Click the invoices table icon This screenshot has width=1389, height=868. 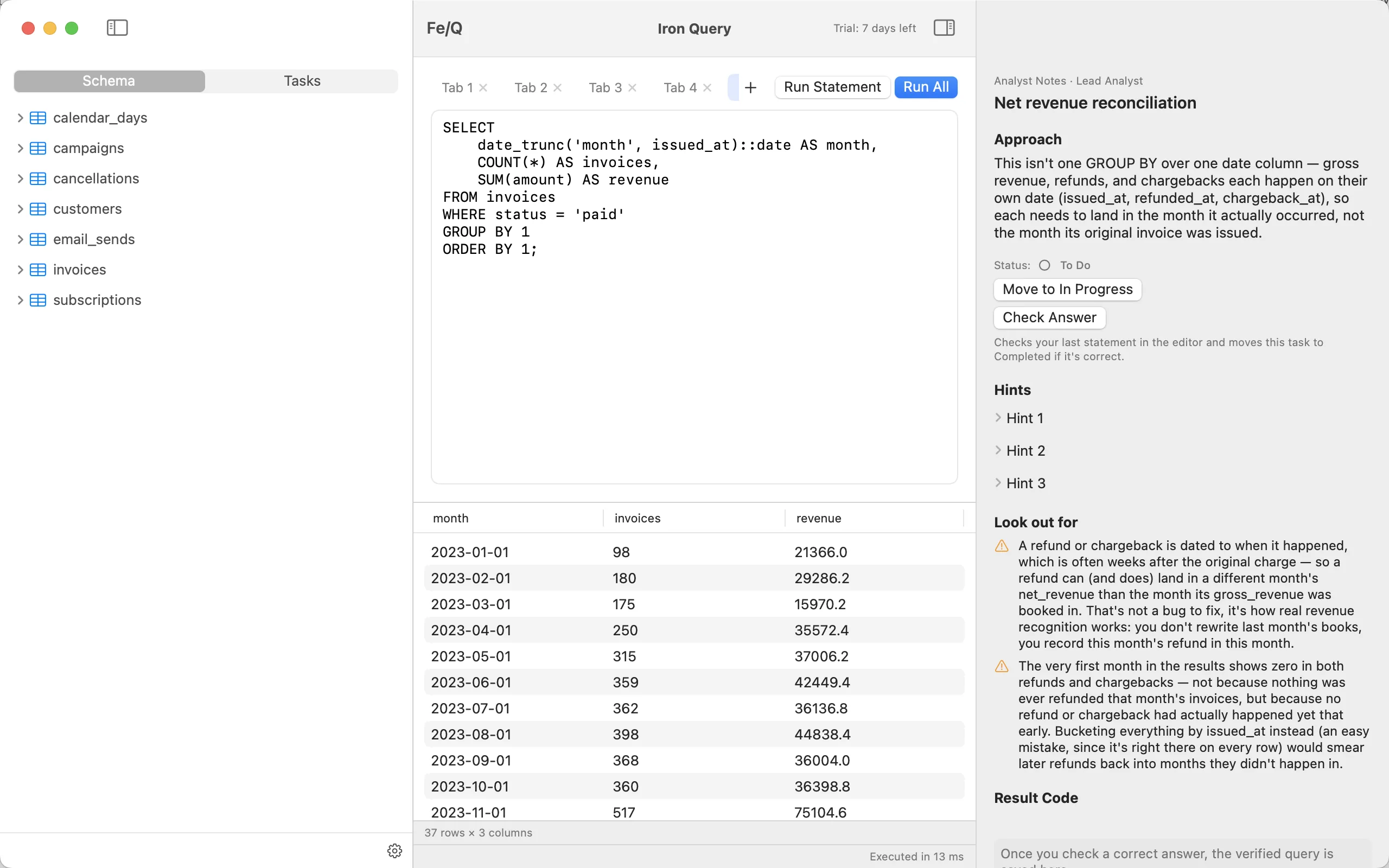38,270
